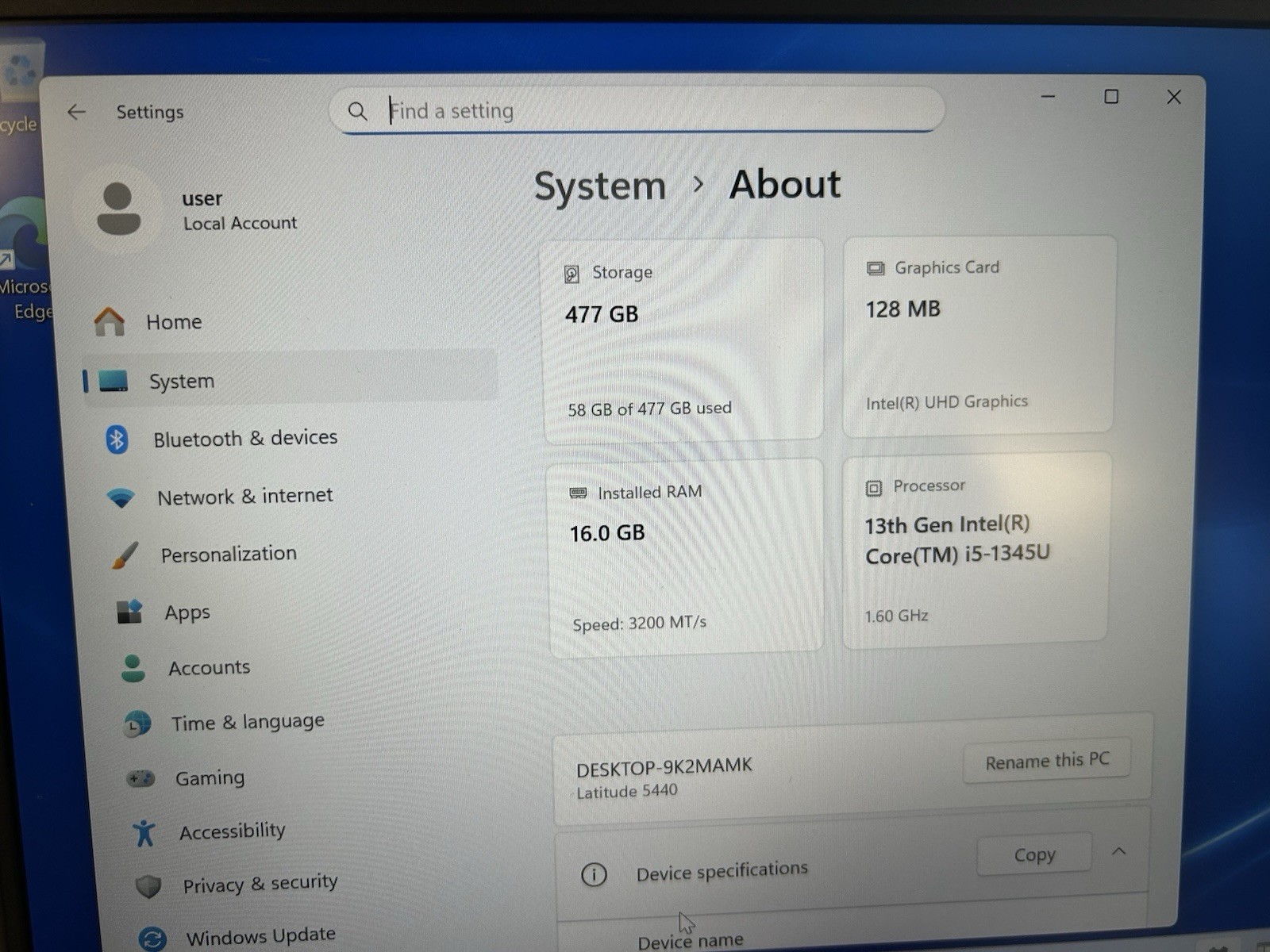Open the Installed RAM 16.0 GB card

[x=686, y=559]
